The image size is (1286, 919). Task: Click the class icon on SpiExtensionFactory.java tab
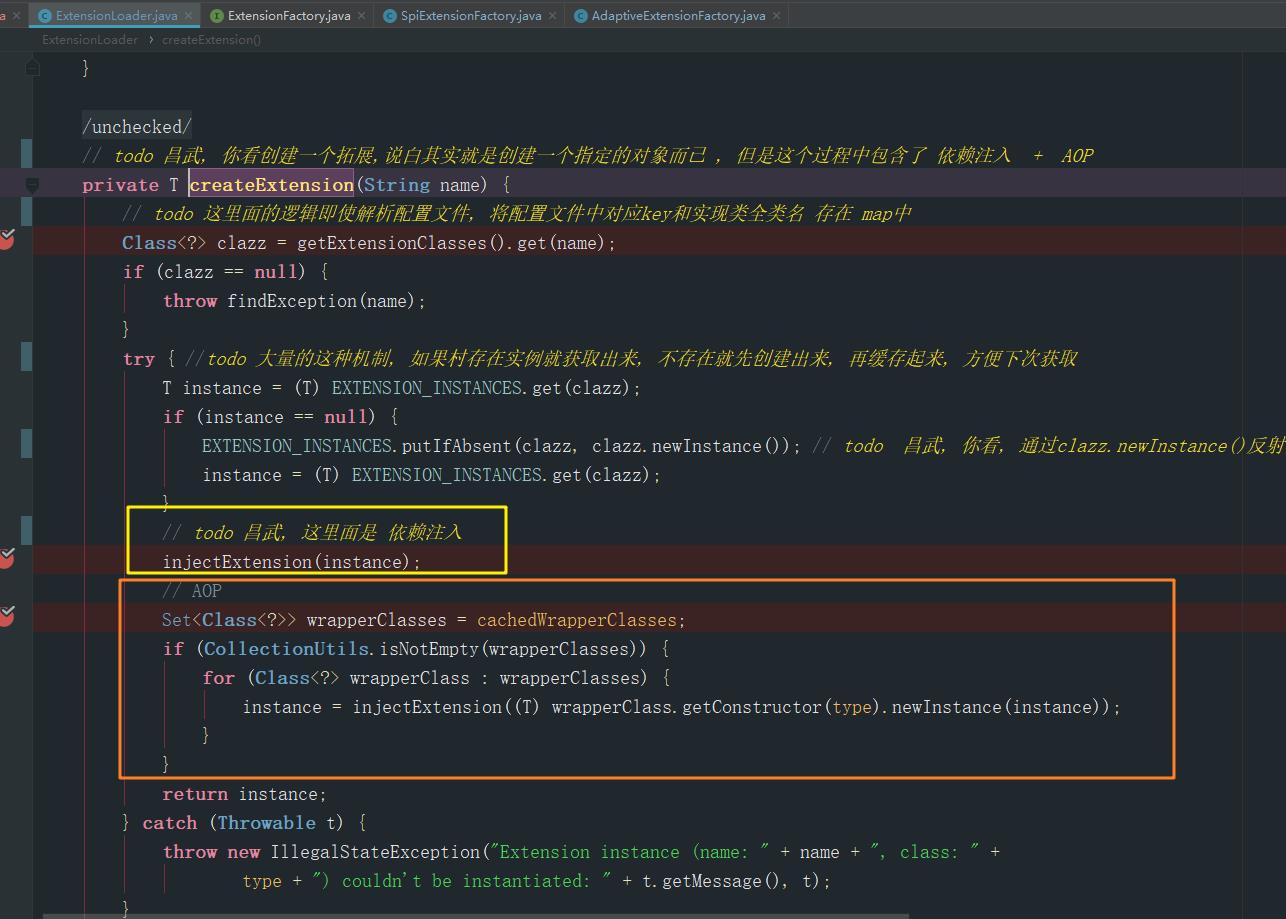[x=389, y=15]
